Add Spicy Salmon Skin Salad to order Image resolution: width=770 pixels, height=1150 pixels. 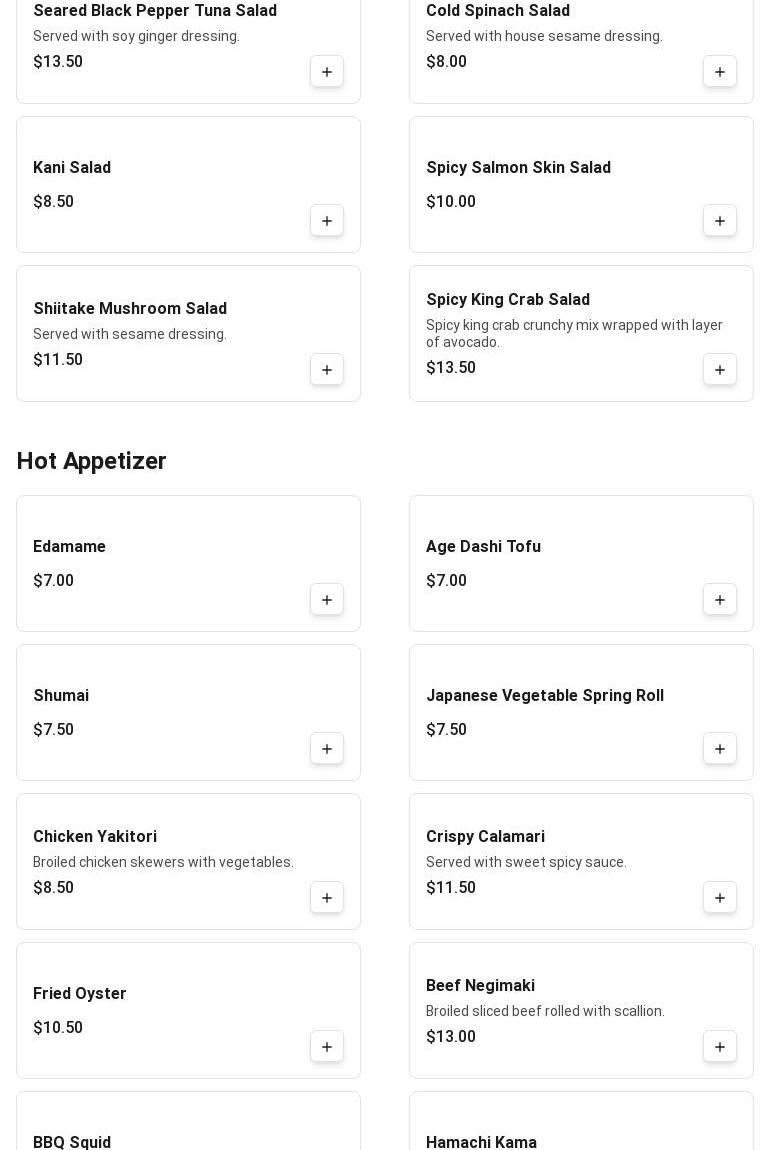point(720,221)
